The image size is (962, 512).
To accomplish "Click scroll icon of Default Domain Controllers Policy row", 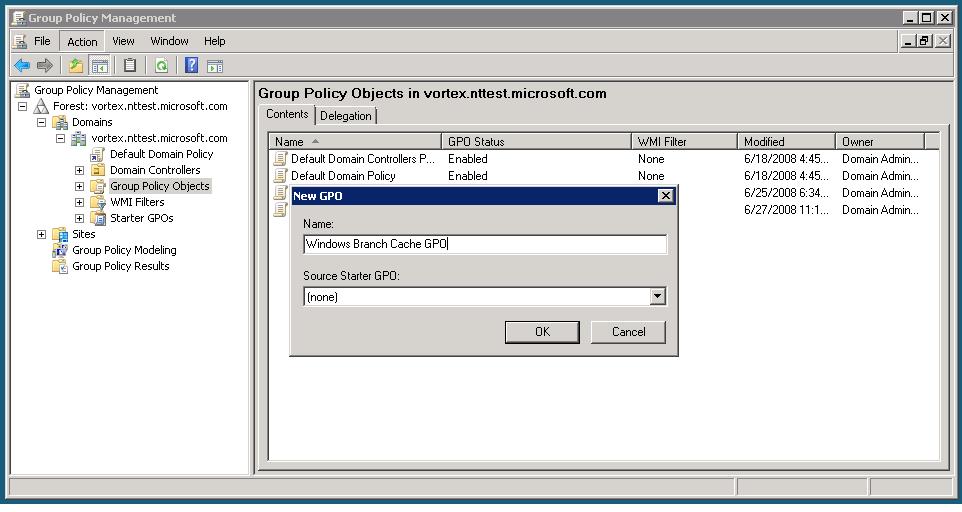I will coord(280,159).
